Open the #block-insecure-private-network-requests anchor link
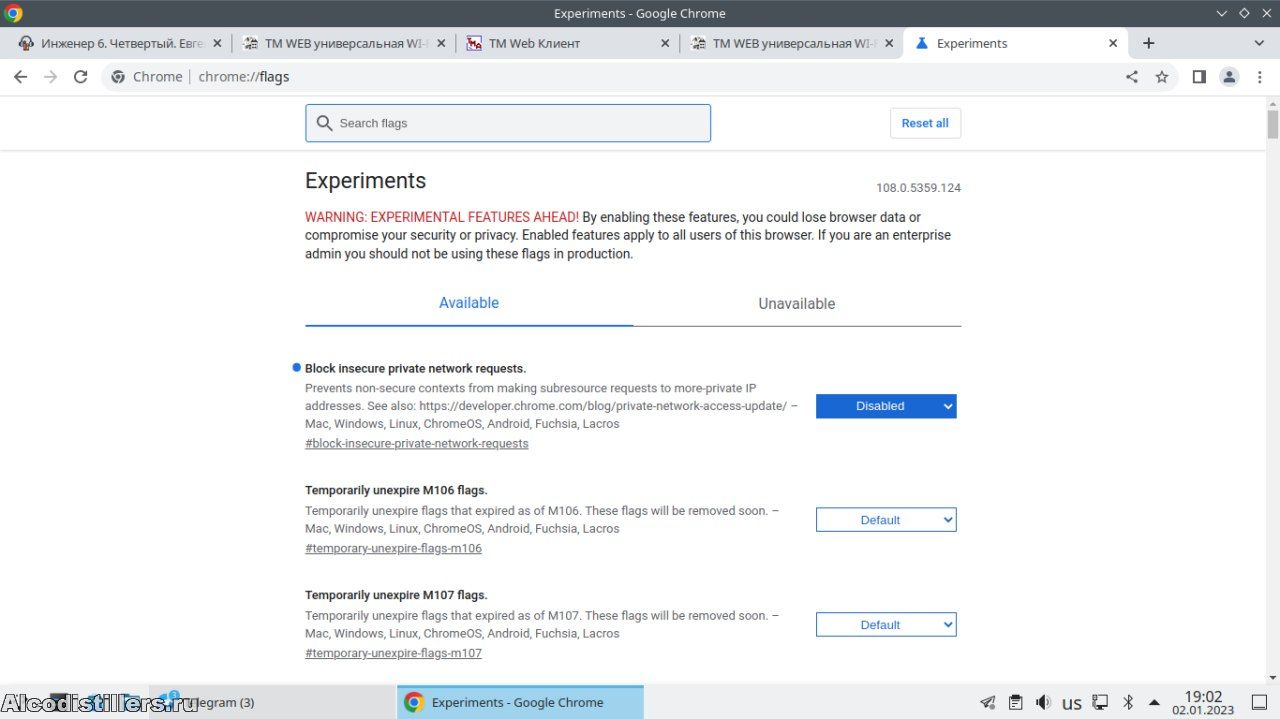 417,443
